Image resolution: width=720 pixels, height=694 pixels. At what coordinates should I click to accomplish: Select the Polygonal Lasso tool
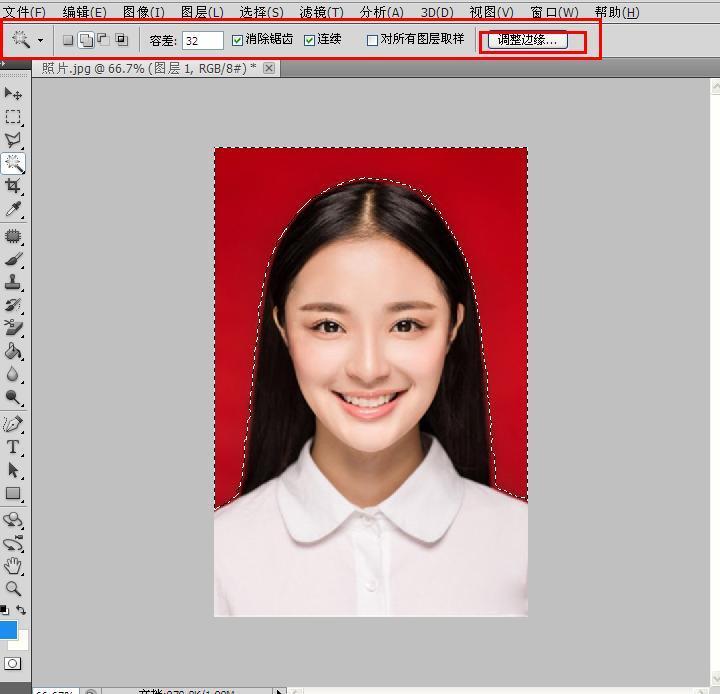click(x=13, y=140)
